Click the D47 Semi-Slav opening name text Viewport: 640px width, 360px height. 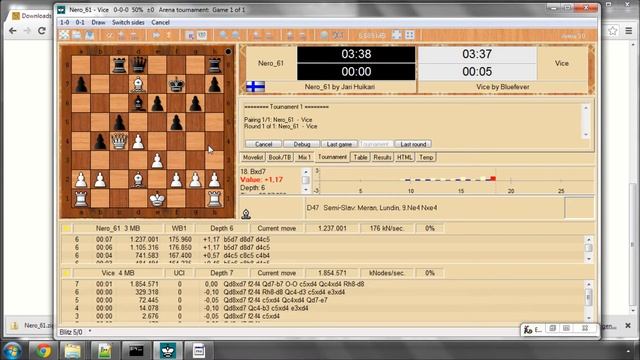point(372,208)
